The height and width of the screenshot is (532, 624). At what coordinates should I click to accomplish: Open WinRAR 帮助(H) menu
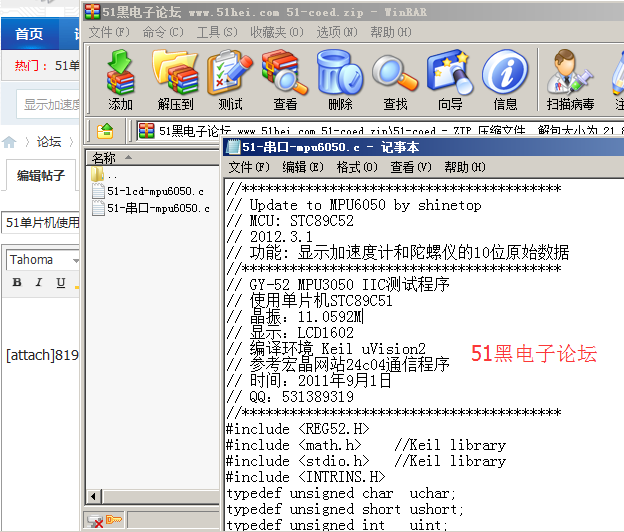391,32
